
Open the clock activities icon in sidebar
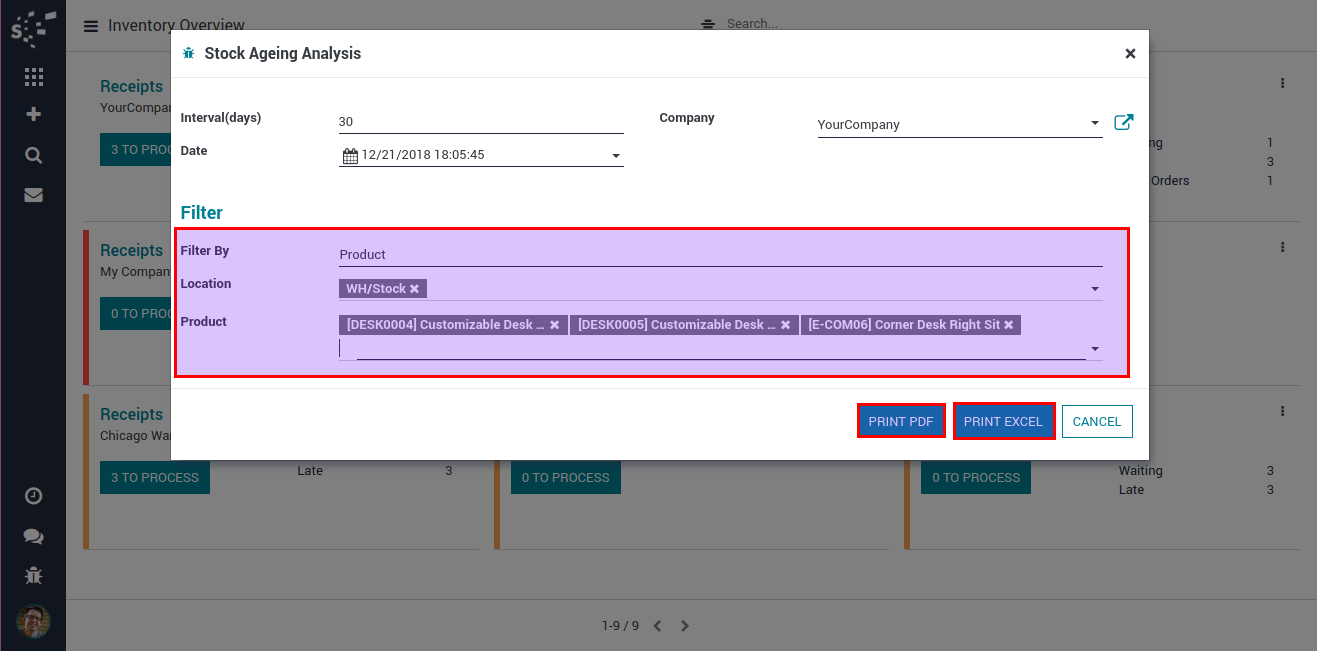point(33,496)
